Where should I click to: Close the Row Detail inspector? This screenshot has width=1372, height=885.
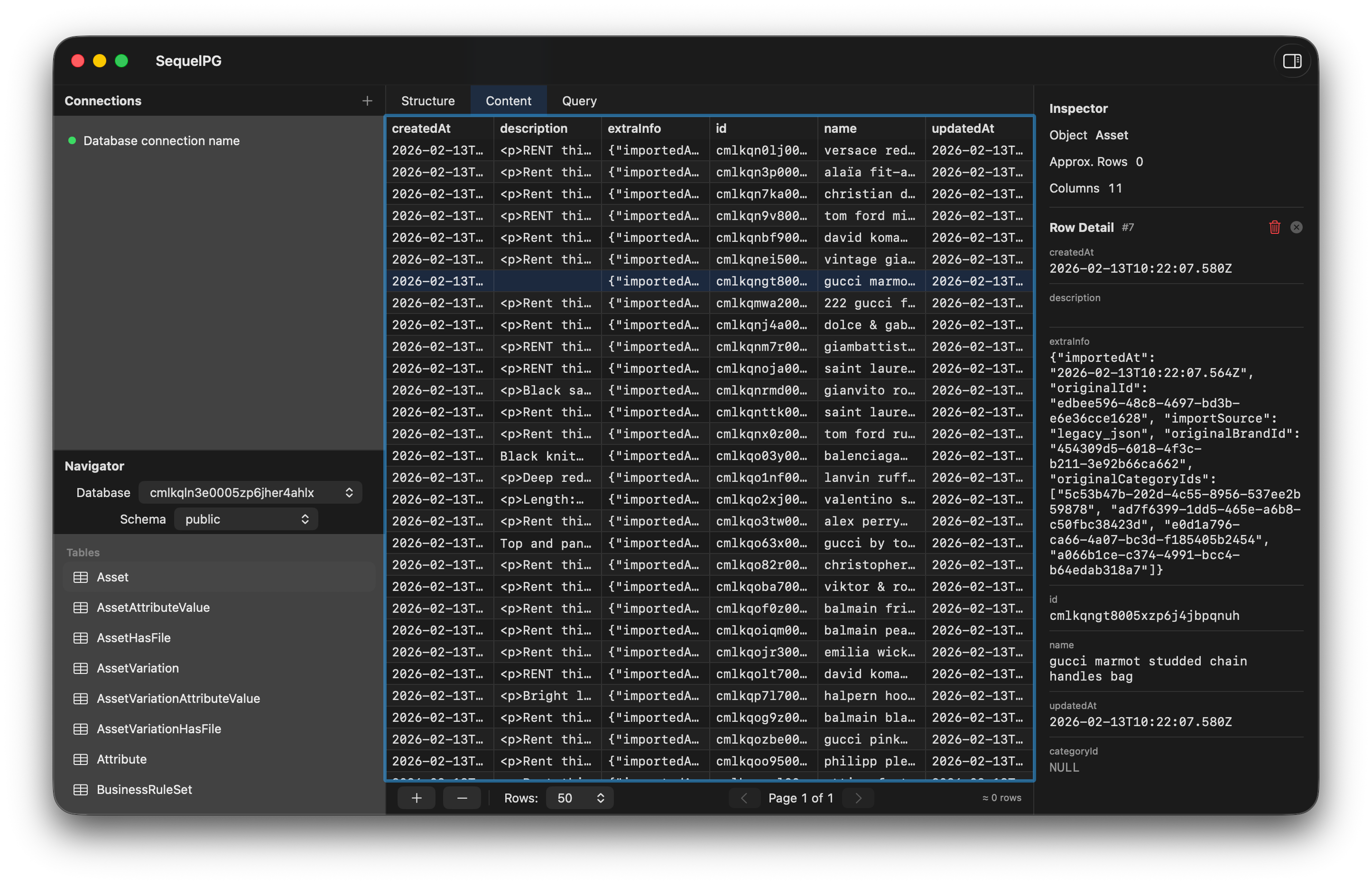[x=1297, y=227]
